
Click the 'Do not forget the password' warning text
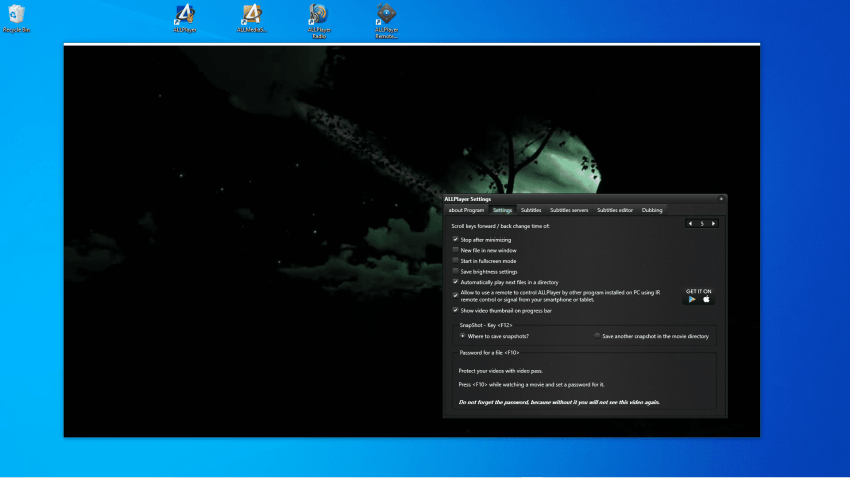(x=559, y=402)
